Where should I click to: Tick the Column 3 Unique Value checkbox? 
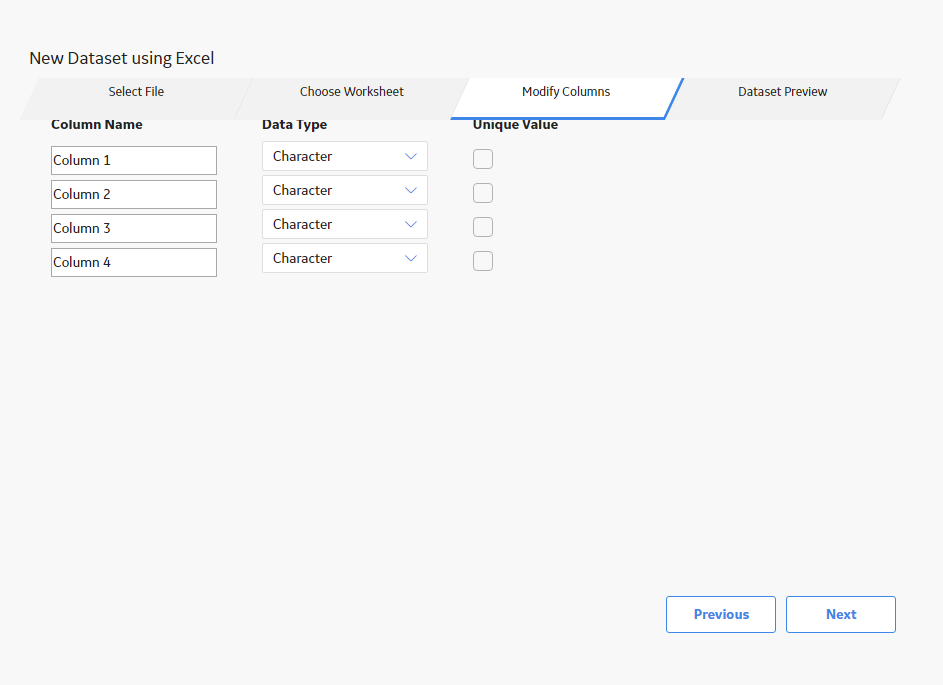[x=483, y=227]
